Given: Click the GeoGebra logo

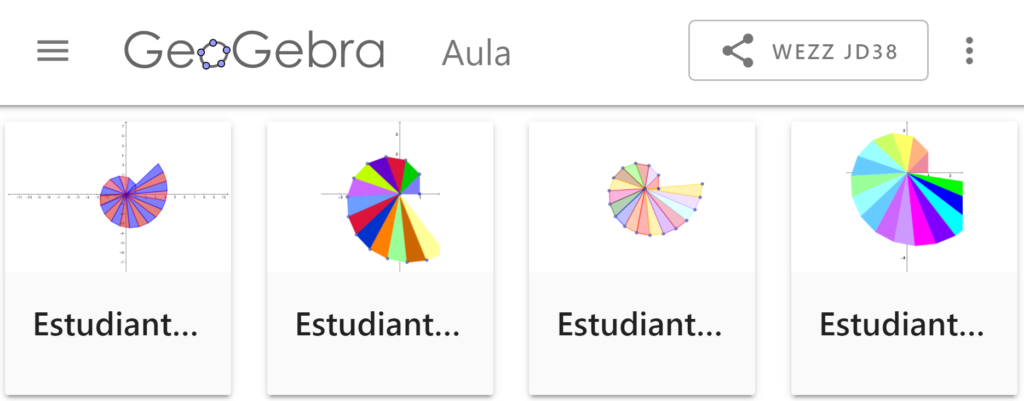Looking at the screenshot, I should click(254, 51).
